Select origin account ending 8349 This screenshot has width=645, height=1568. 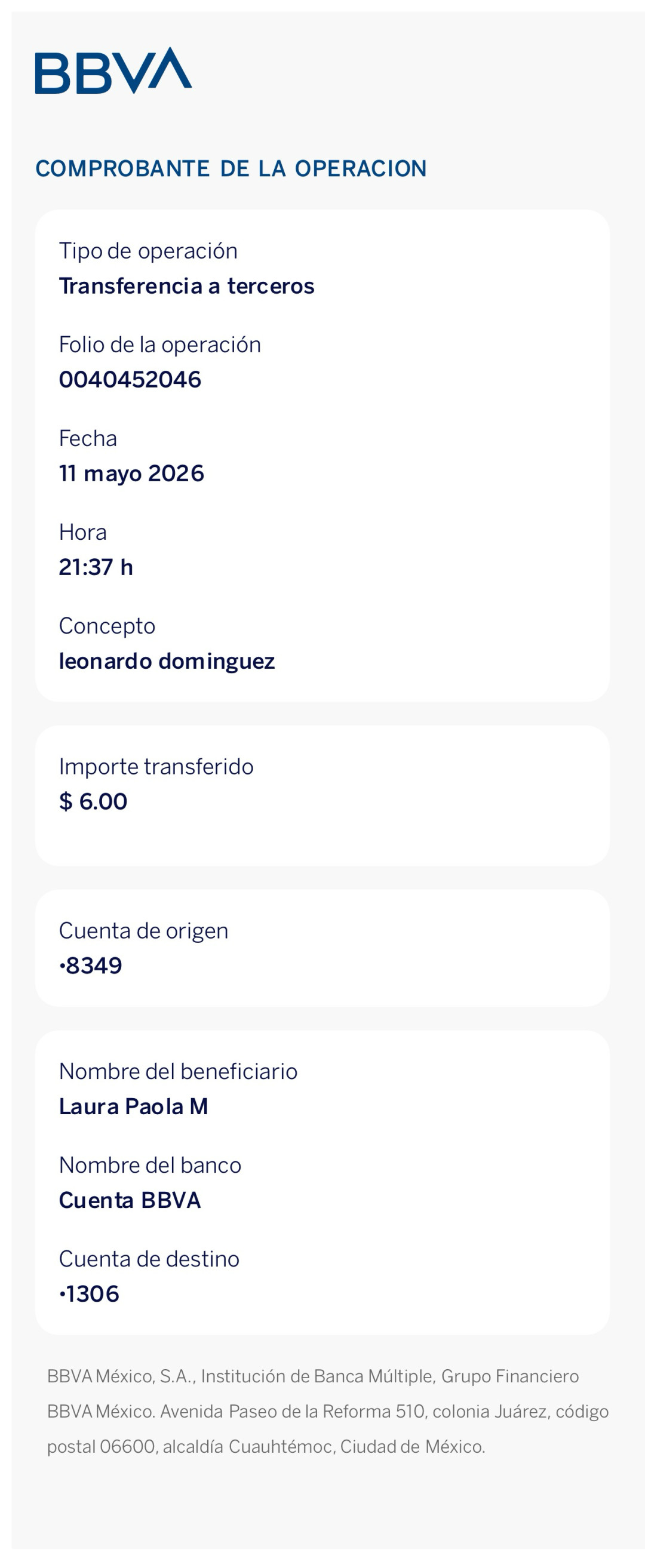(91, 966)
